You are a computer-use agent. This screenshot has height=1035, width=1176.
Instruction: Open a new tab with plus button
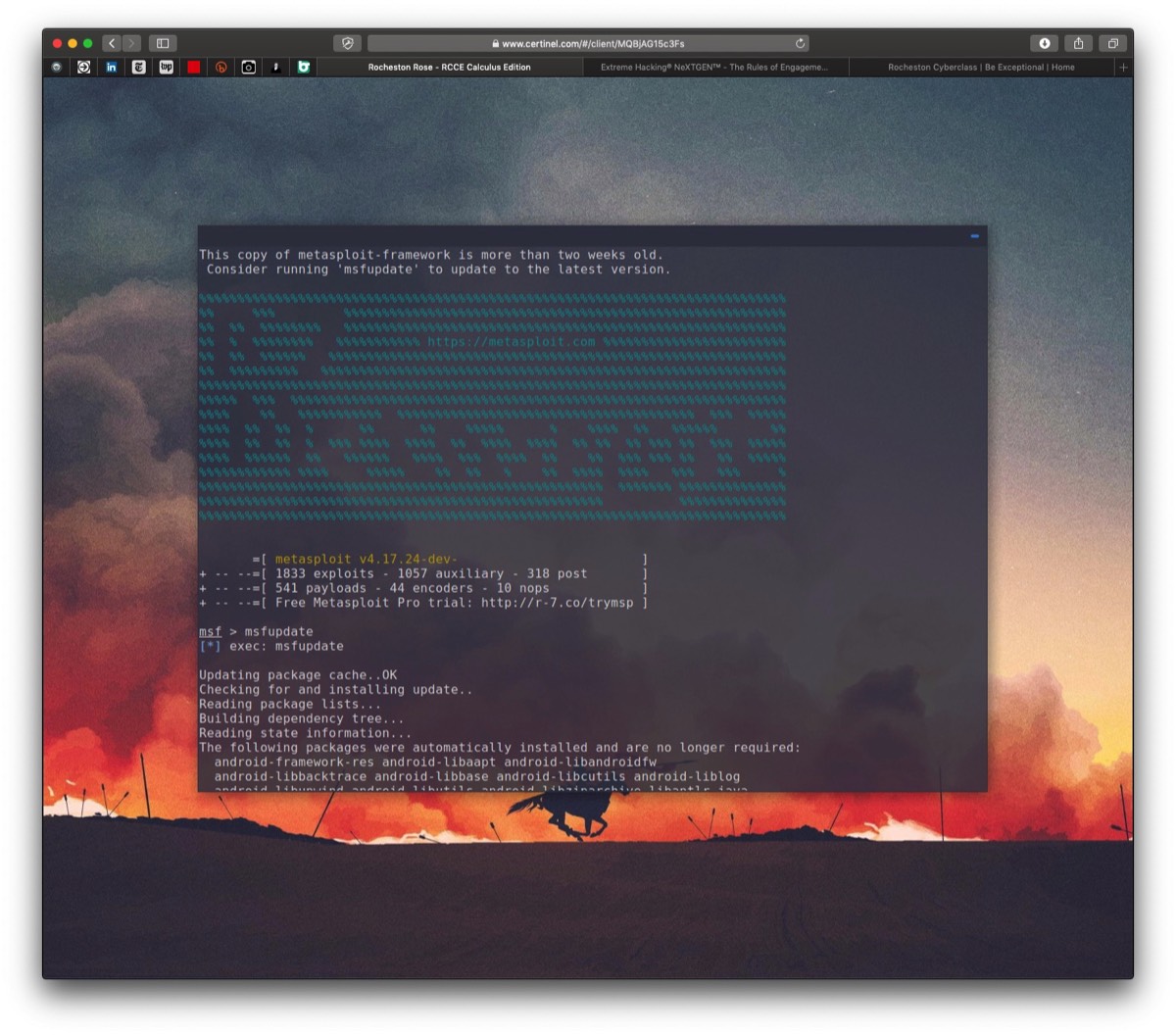1123,68
